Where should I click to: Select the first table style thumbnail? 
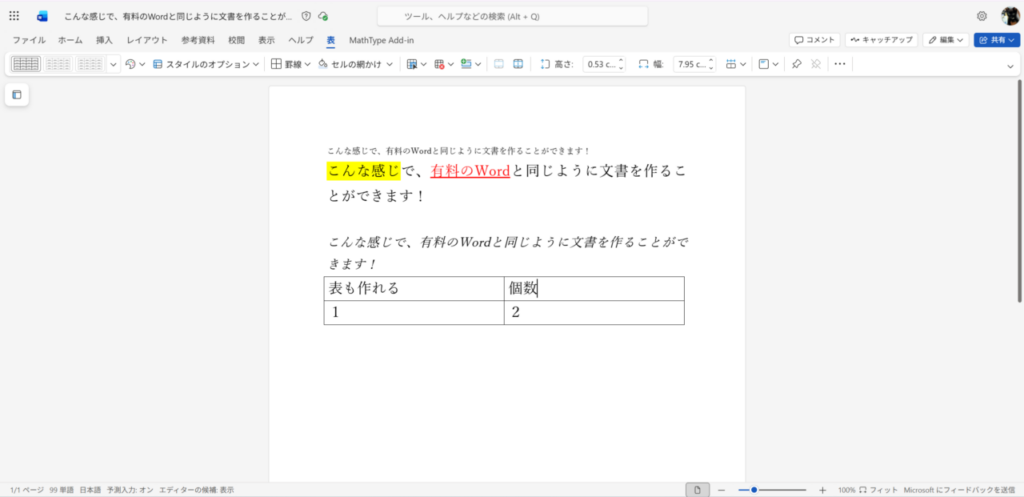point(26,64)
